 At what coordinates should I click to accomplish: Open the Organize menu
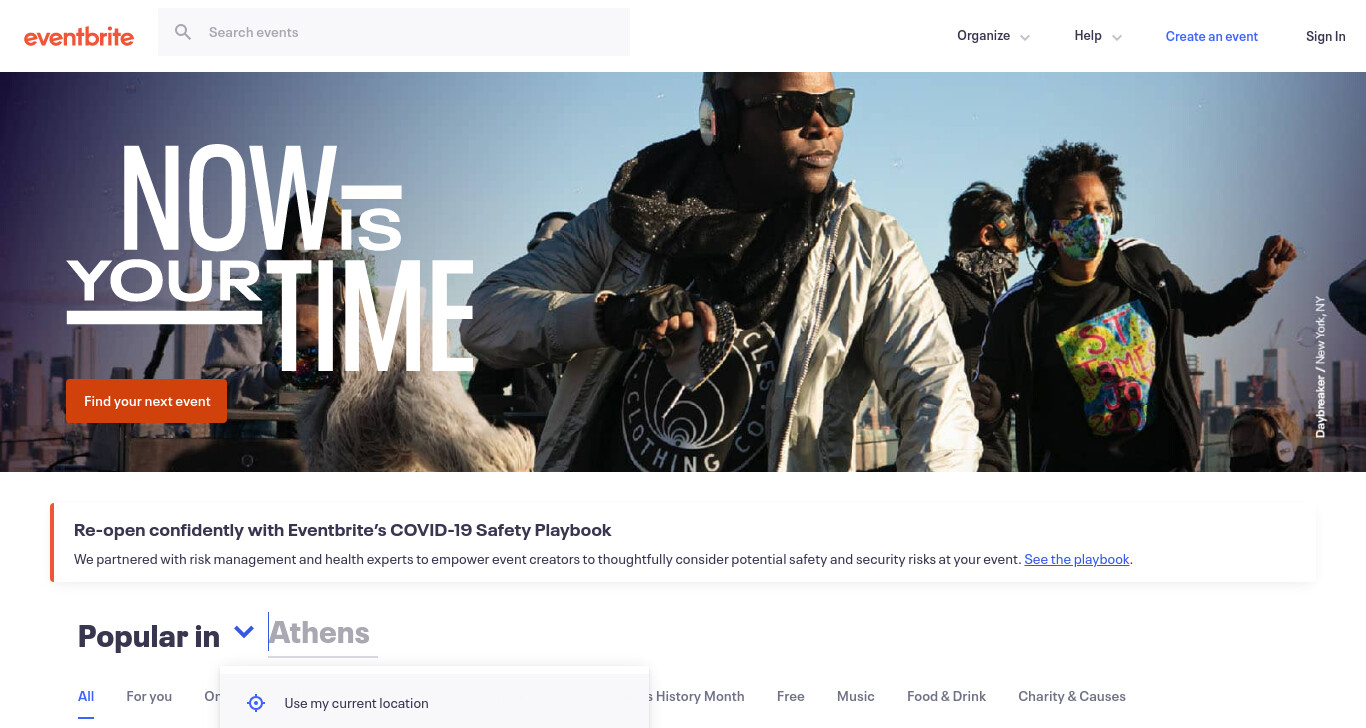(x=984, y=36)
